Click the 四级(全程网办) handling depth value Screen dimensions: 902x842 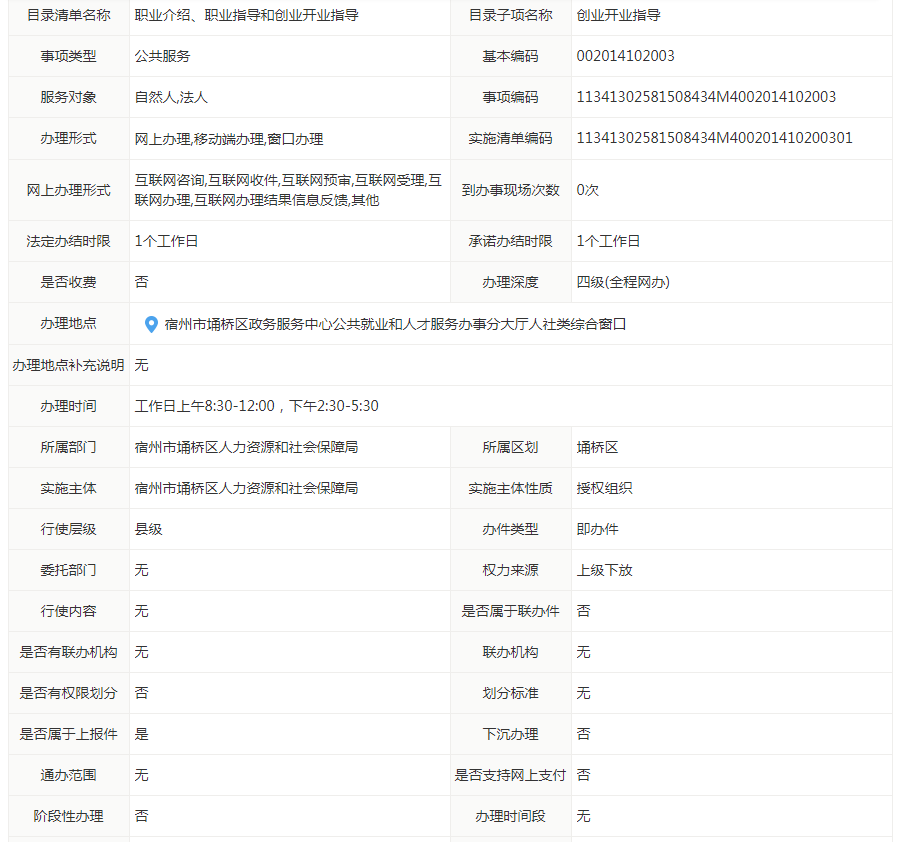623,282
